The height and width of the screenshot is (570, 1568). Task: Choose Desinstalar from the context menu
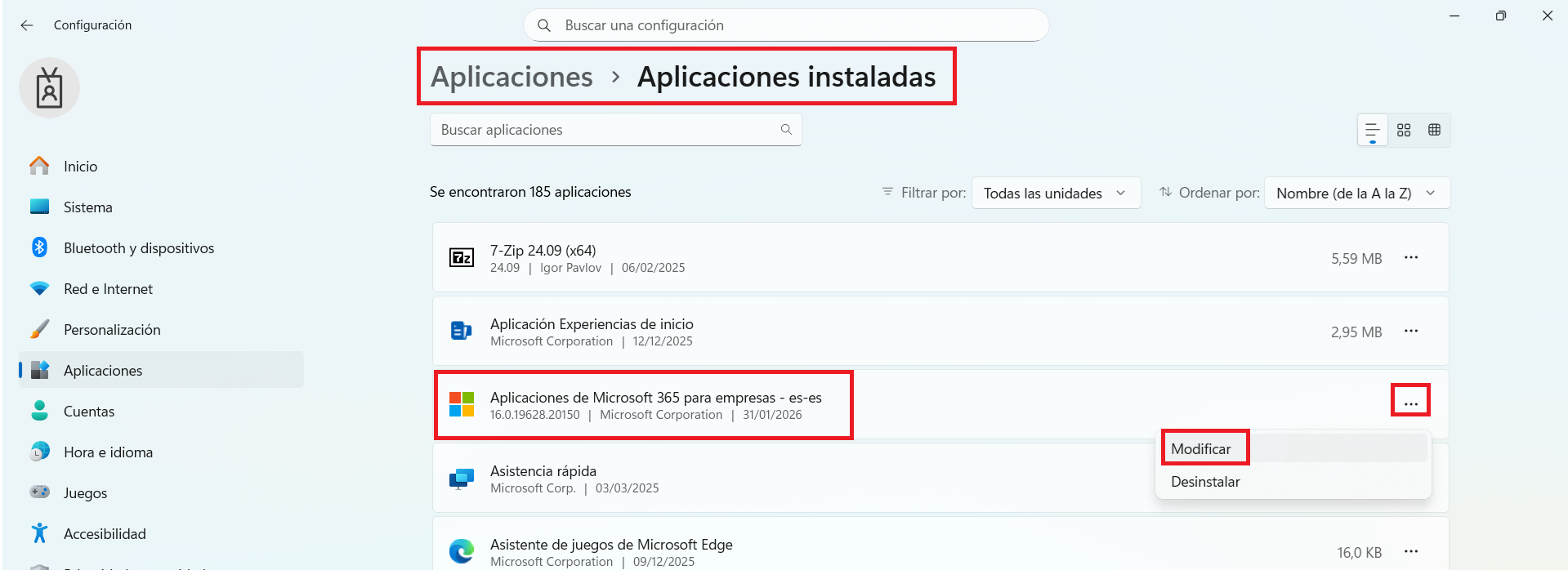coord(1205,482)
